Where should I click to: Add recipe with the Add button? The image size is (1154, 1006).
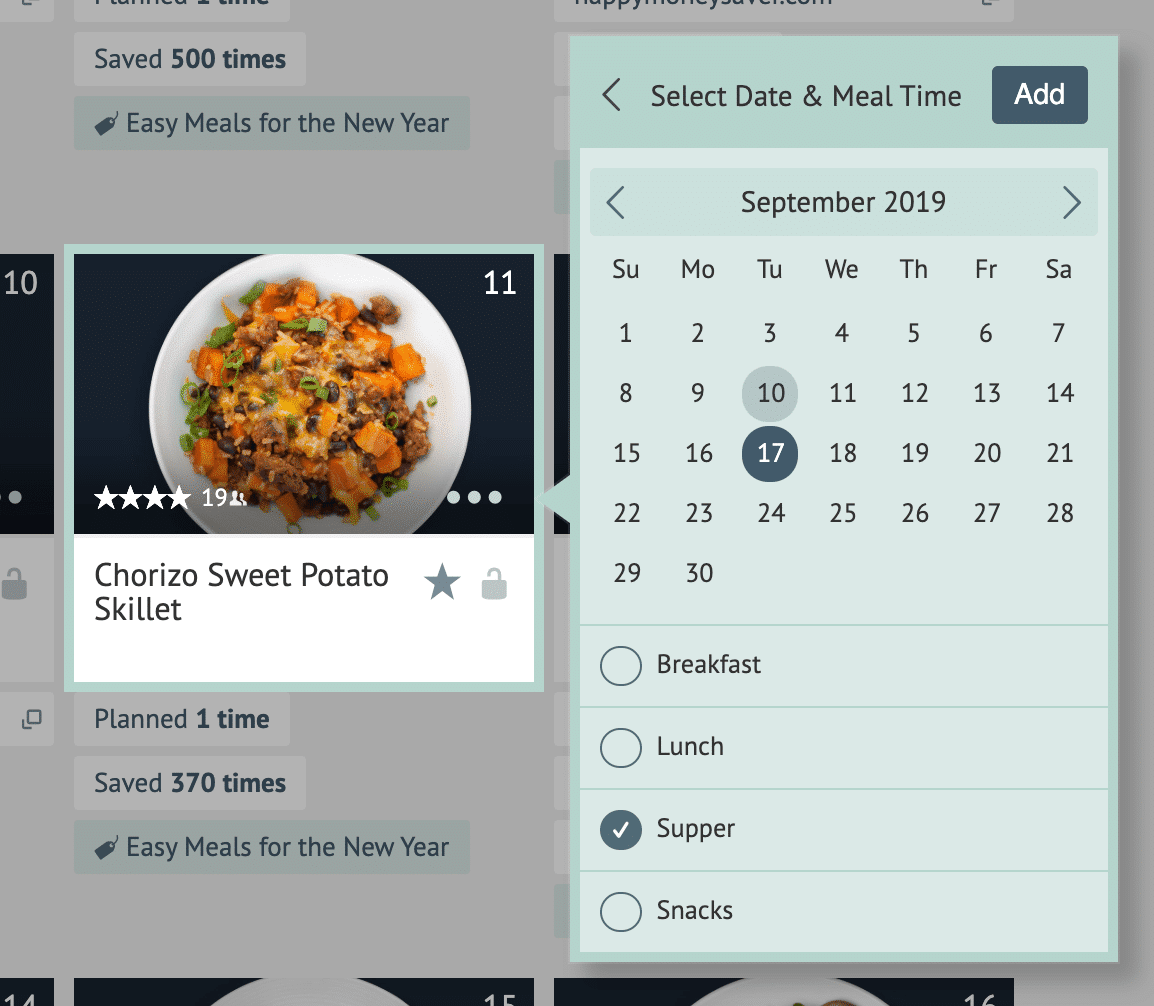tap(1039, 95)
